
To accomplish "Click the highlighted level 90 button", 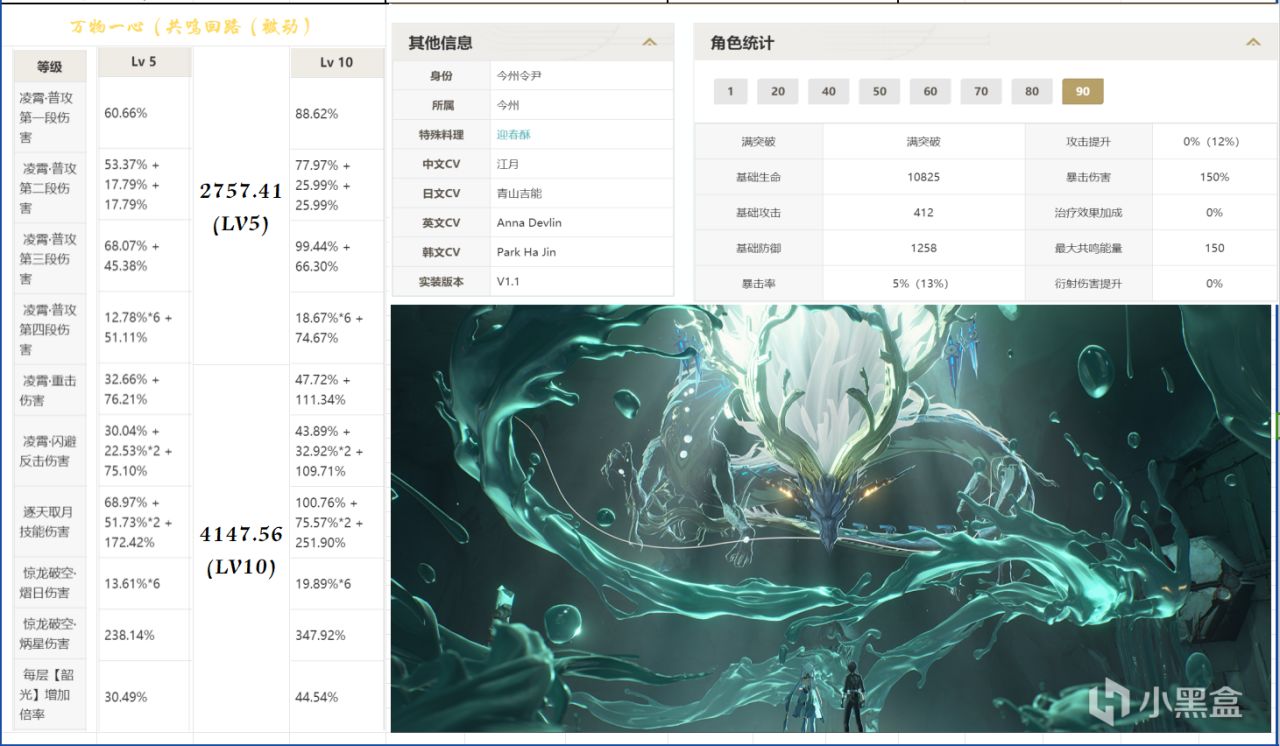I will pyautogui.click(x=1083, y=91).
